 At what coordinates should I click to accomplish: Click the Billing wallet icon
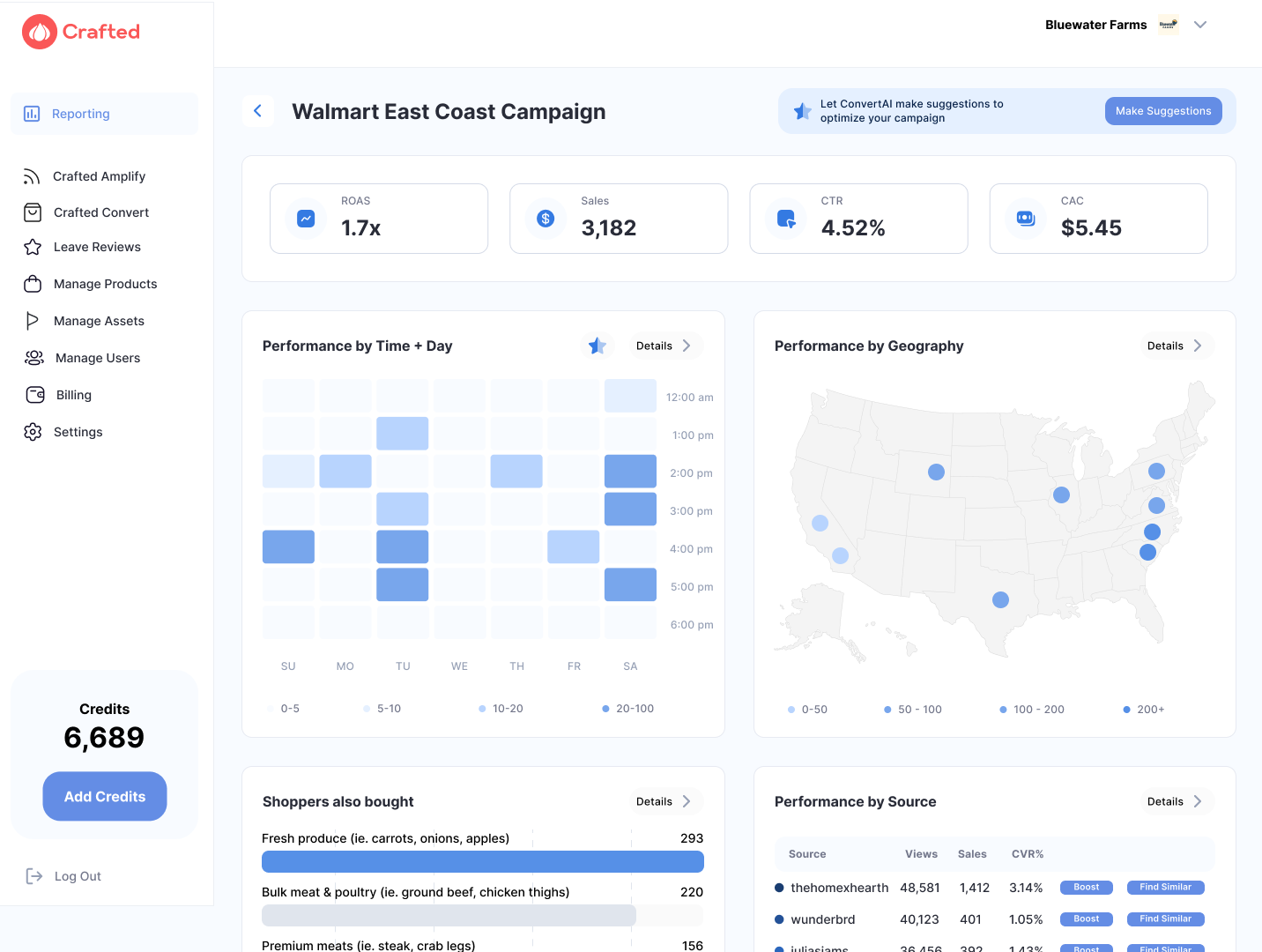35,395
